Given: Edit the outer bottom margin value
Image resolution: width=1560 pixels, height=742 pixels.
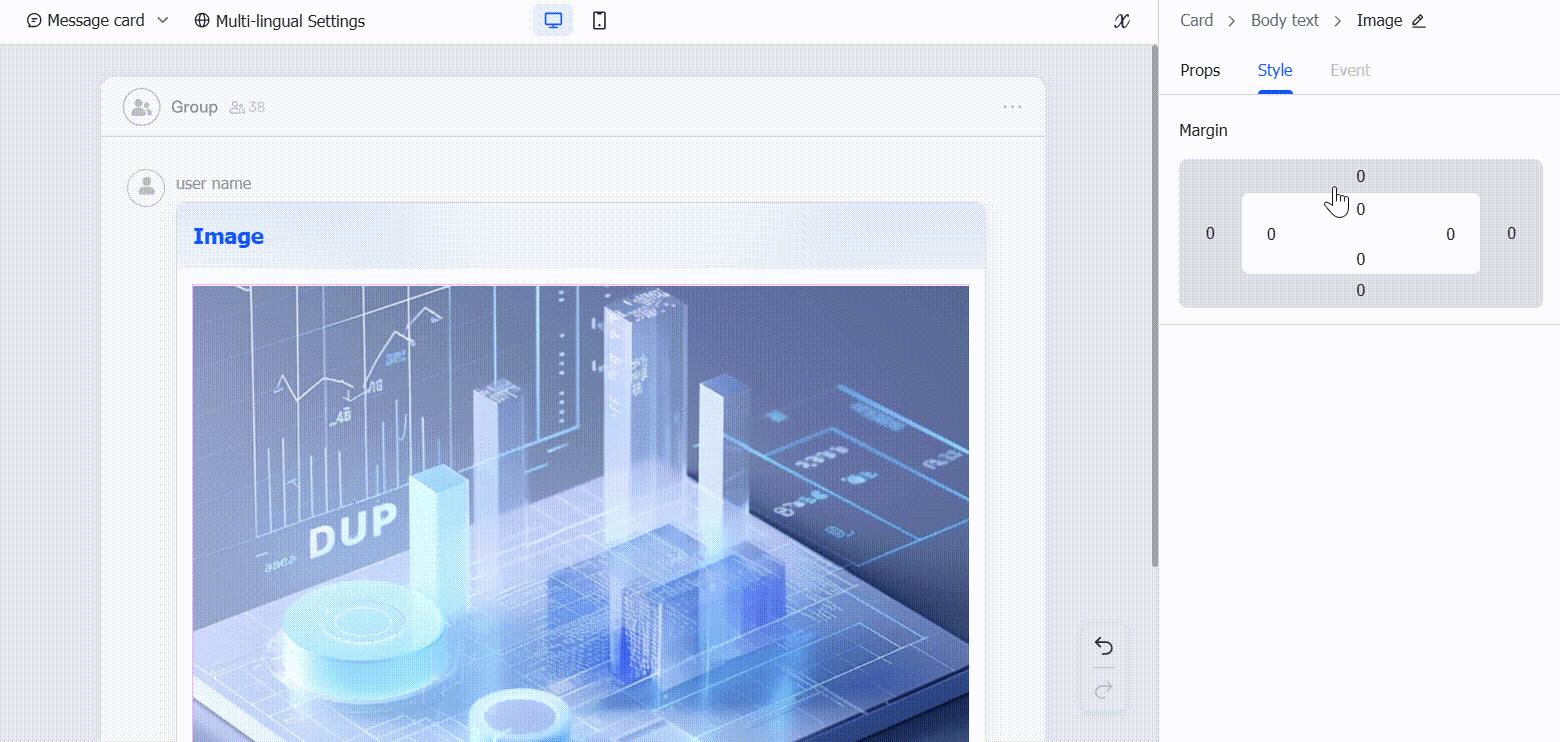Looking at the screenshot, I should click(1360, 290).
